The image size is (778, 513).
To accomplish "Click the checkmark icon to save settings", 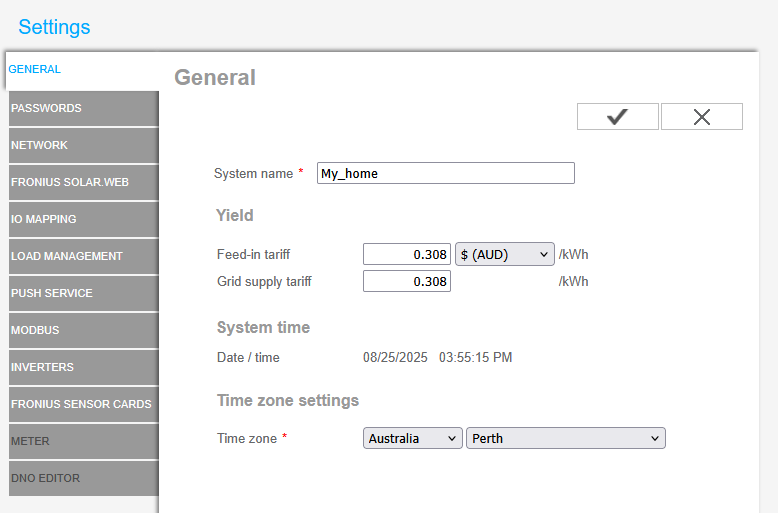I will [617, 117].
